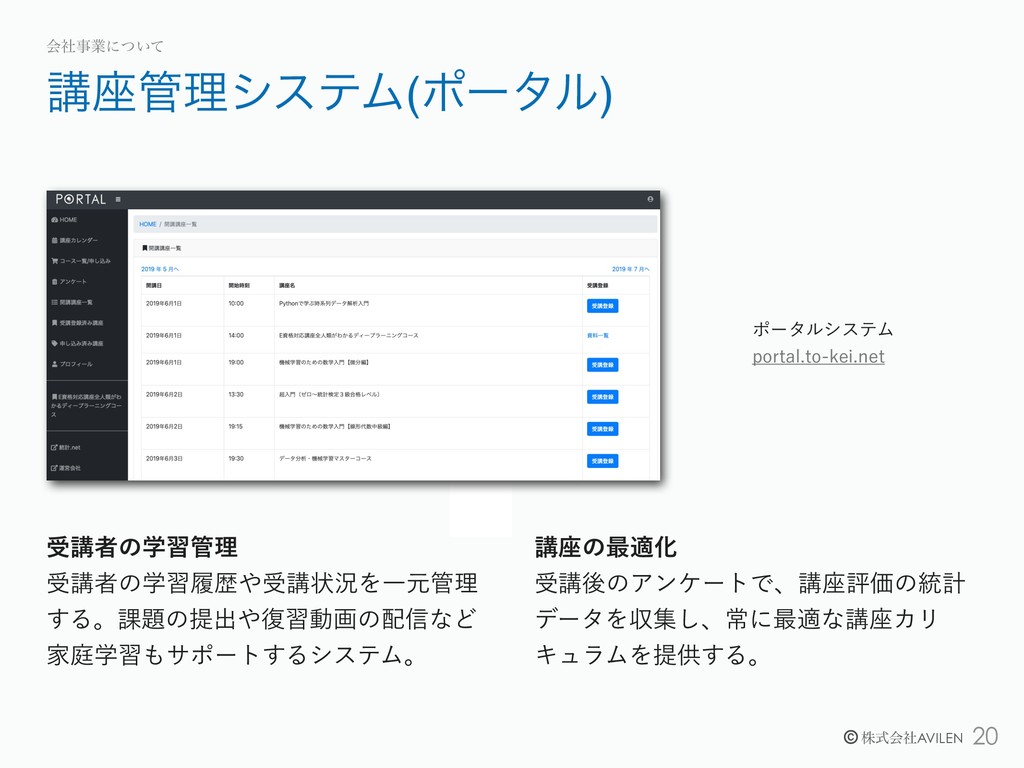Viewport: 1024px width, 768px height.
Task: Follow the 運営会社 external link in the sidebar
Action: 66,468
